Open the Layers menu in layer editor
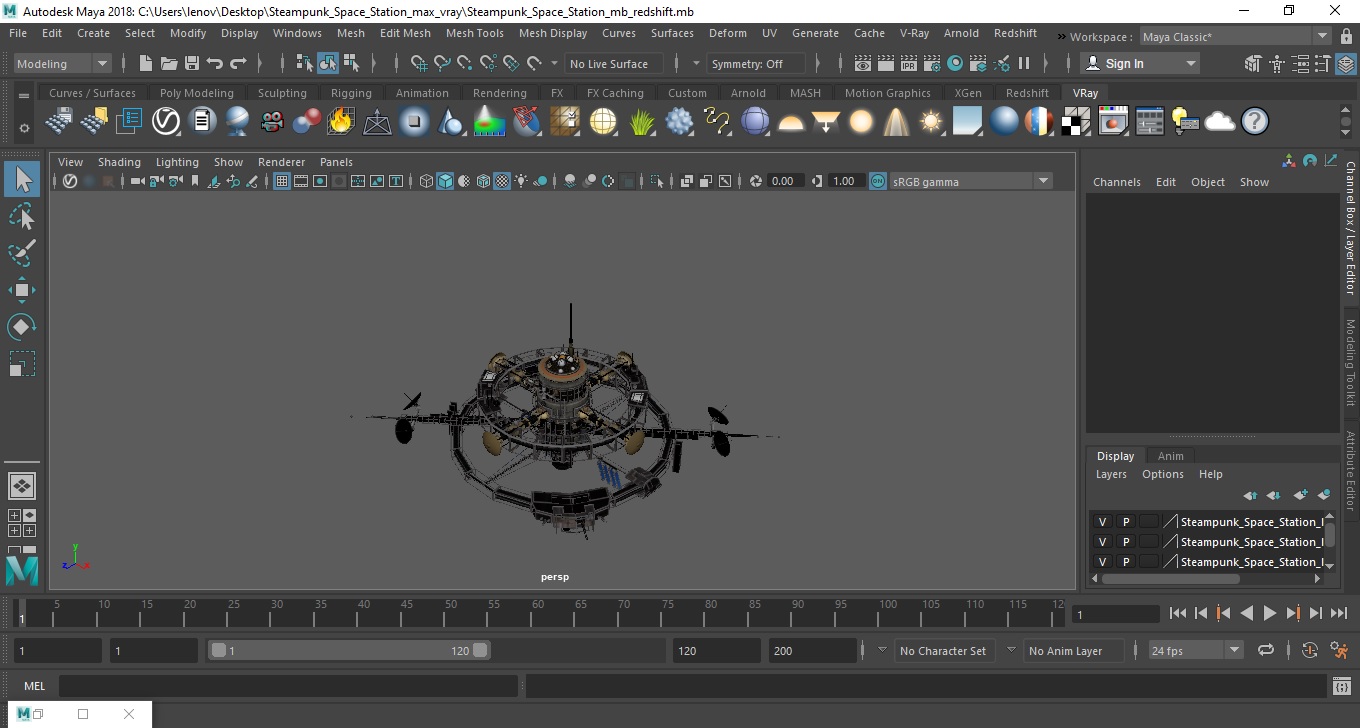1360x728 pixels. pos(1111,474)
